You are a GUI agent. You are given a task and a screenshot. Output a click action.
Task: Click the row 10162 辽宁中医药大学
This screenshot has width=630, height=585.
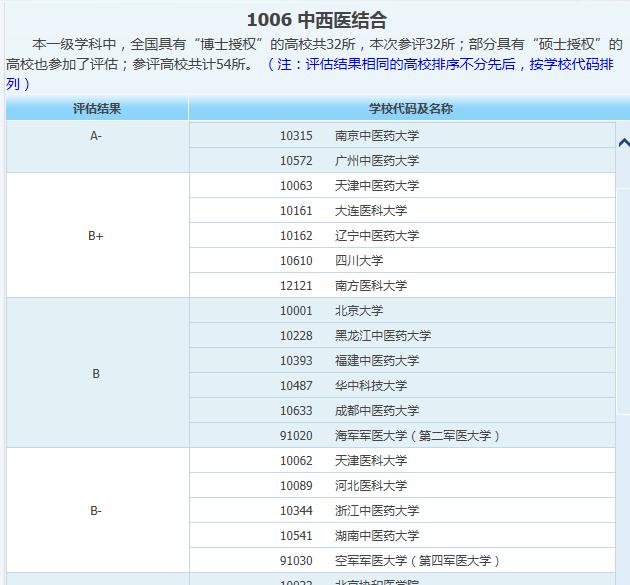402,235
